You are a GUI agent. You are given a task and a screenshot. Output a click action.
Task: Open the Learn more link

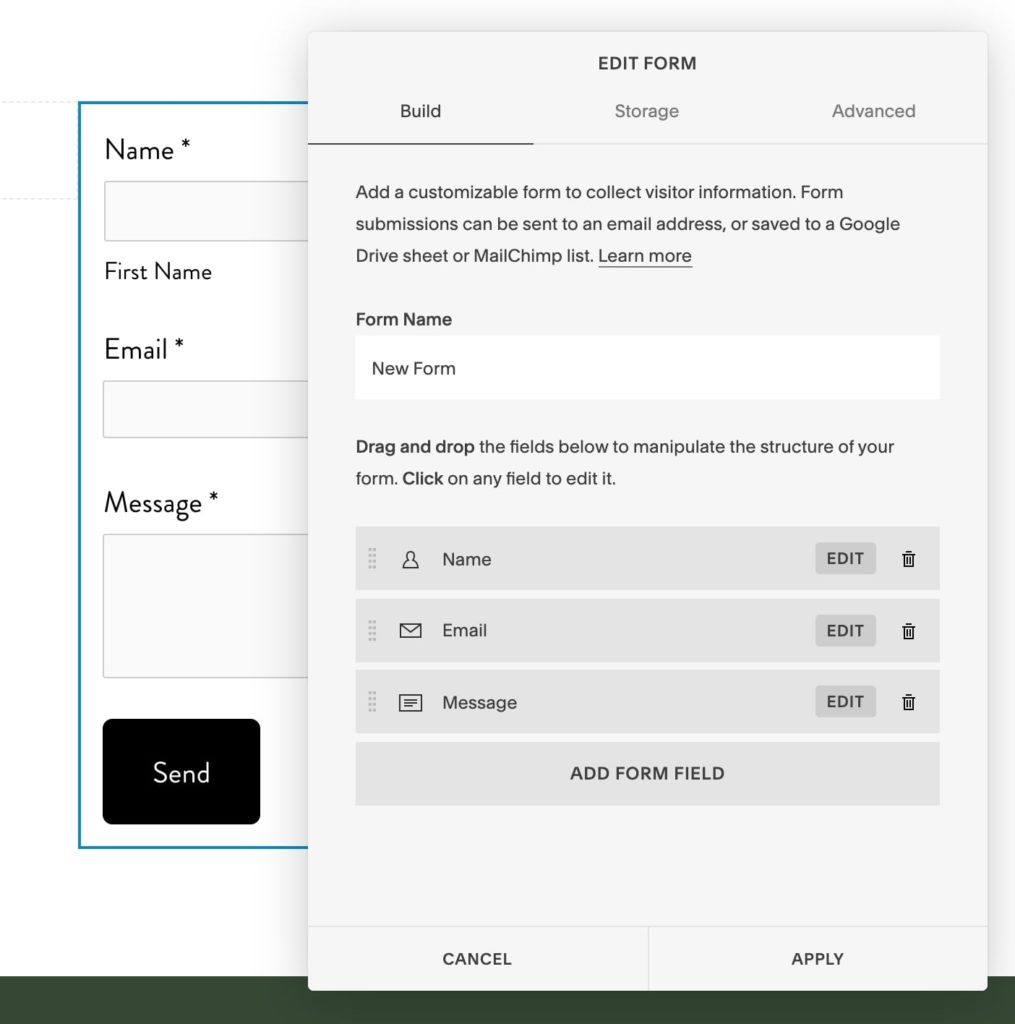tap(645, 255)
